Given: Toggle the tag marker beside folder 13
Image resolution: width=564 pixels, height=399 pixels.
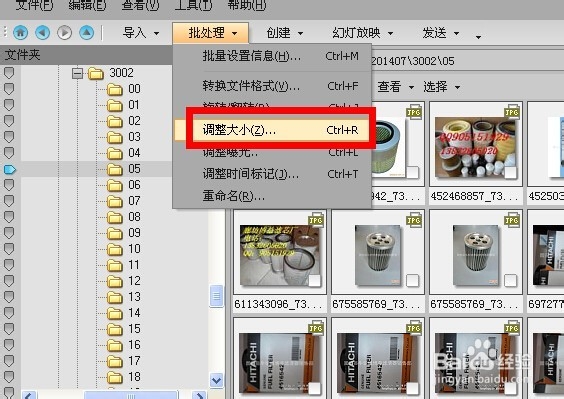Looking at the screenshot, I should [x=9, y=297].
